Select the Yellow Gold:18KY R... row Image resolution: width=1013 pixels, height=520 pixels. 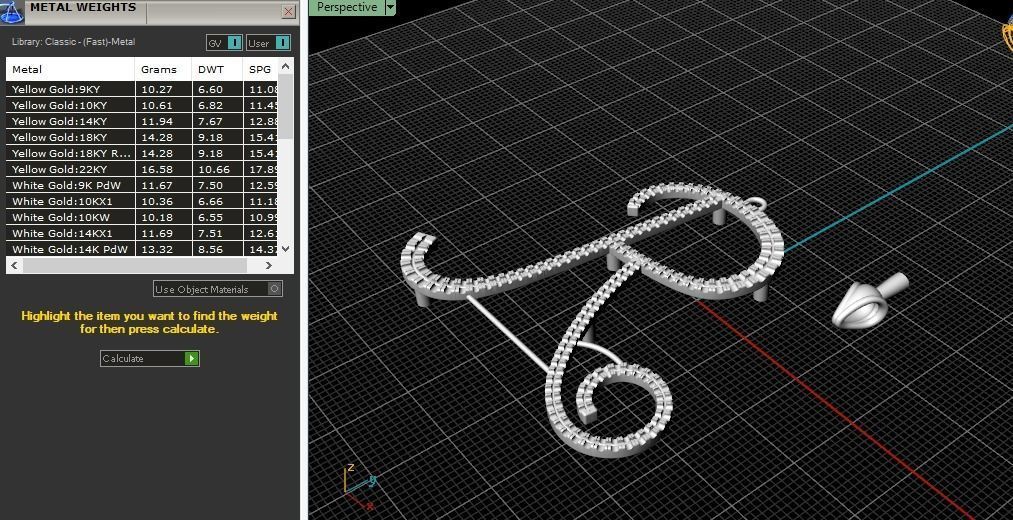(x=143, y=153)
